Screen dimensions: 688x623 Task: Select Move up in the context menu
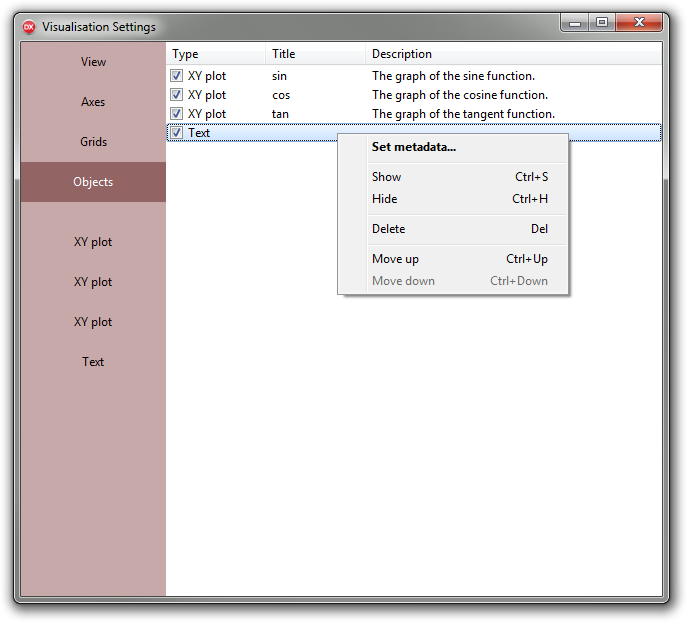(396, 259)
